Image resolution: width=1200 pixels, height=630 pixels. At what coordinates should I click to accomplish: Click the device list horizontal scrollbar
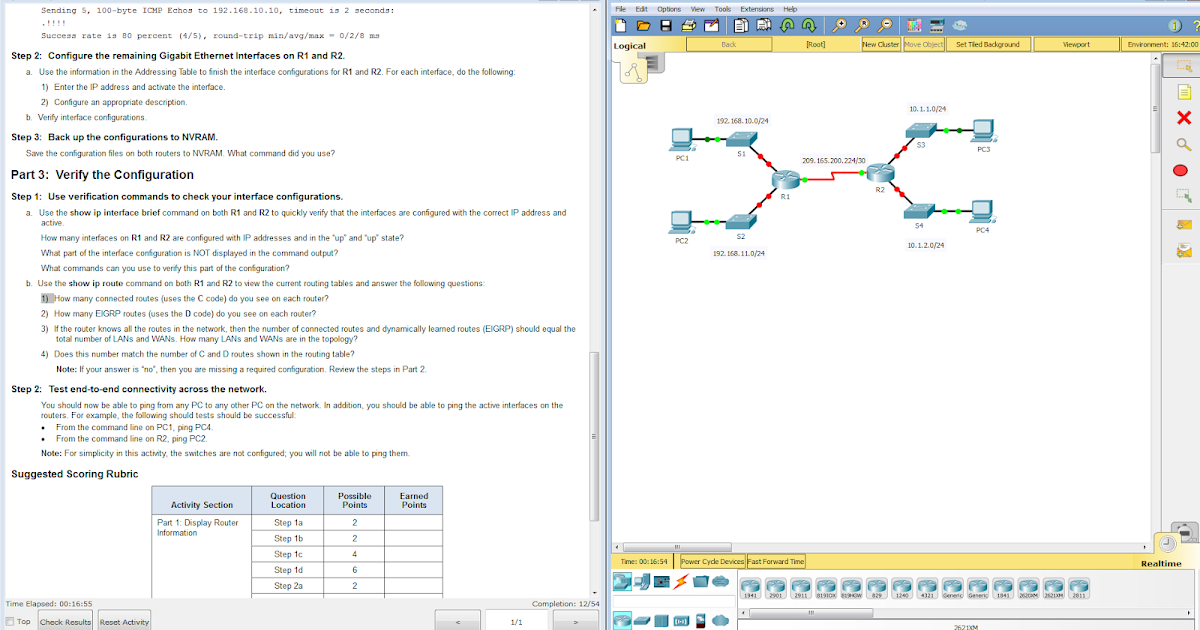click(811, 612)
